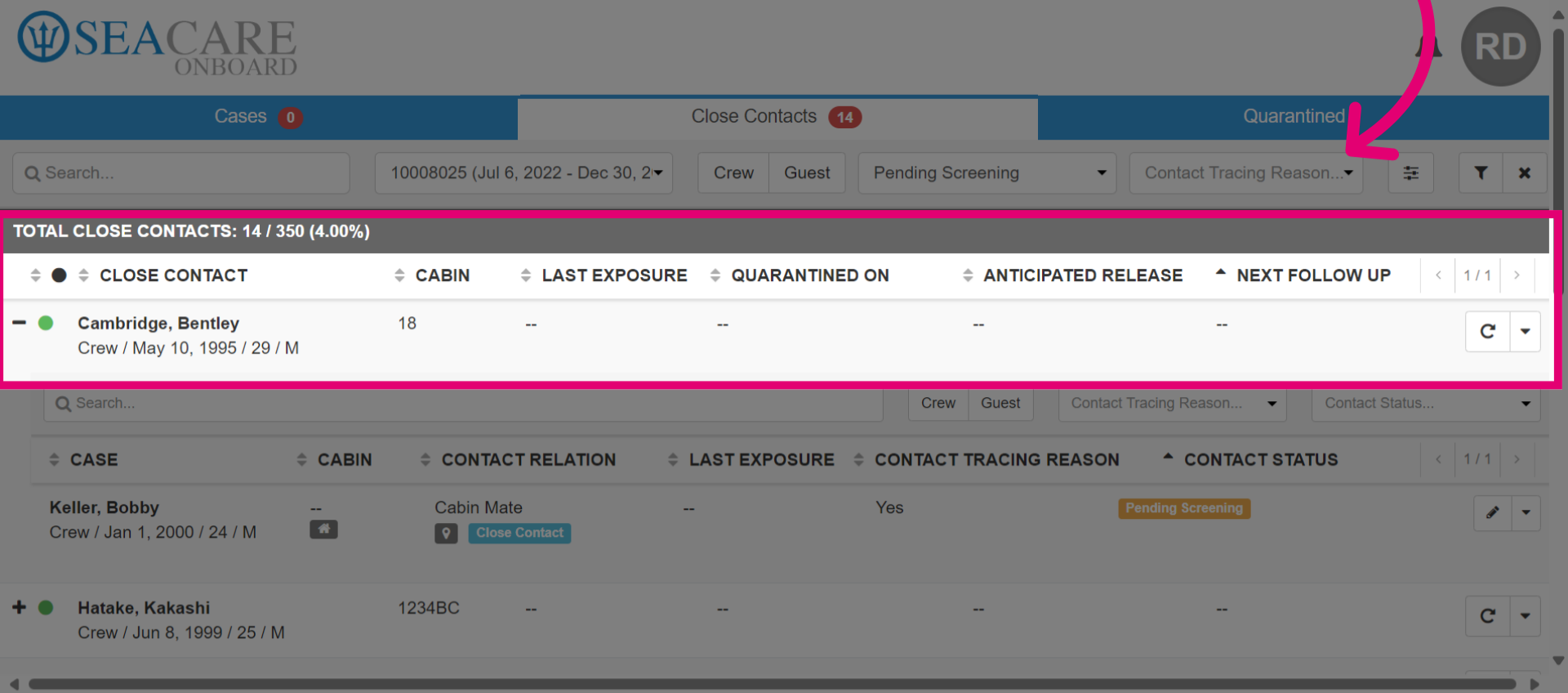Image resolution: width=1568 pixels, height=693 pixels.
Task: Open the RD user avatar menu
Action: click(1500, 47)
